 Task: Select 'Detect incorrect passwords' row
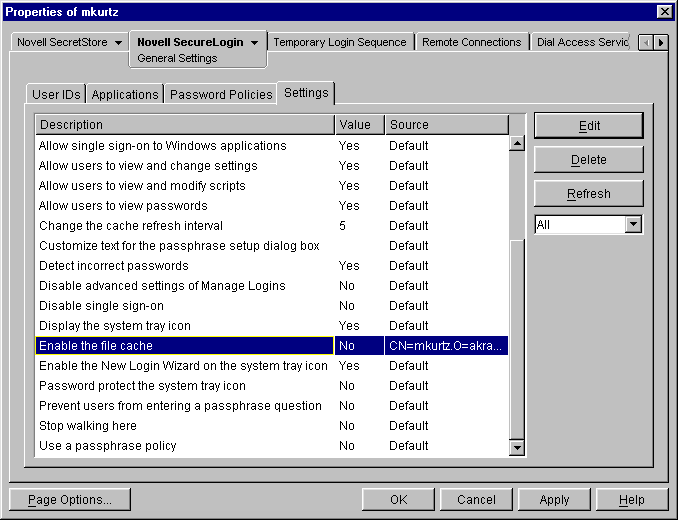(272, 266)
